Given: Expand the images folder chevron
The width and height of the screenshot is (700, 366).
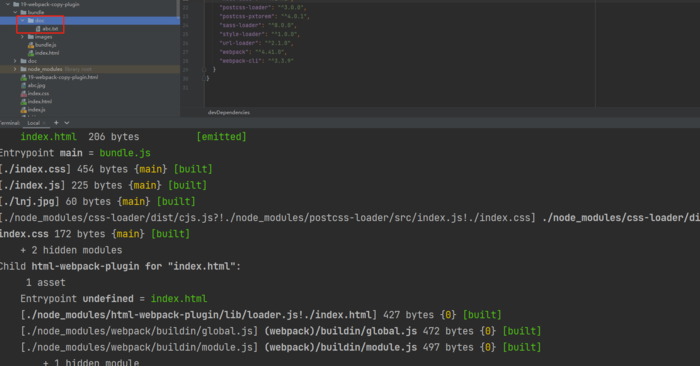Looking at the screenshot, I should (22, 37).
